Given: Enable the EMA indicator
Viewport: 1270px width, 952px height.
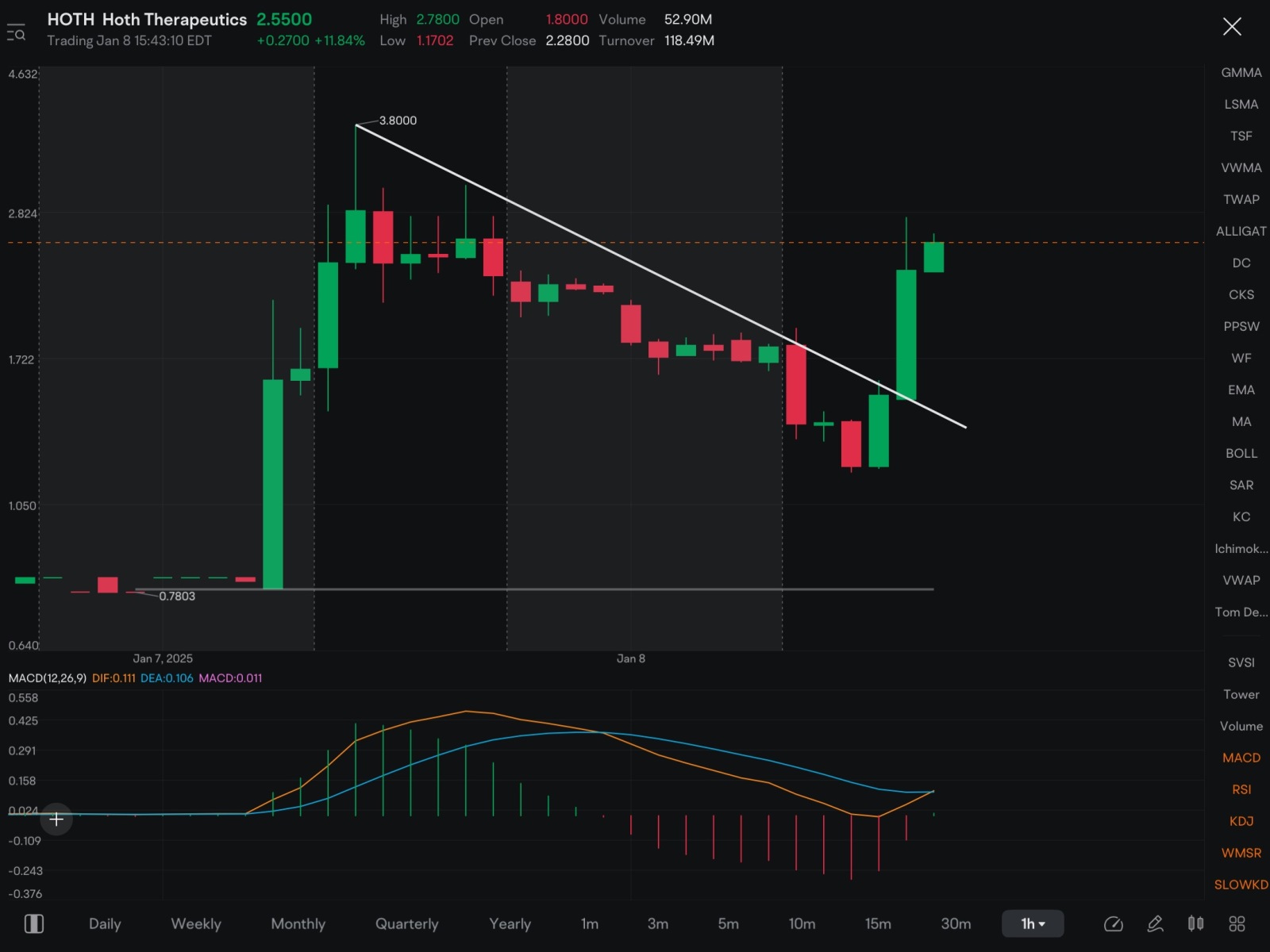Looking at the screenshot, I should (x=1241, y=390).
